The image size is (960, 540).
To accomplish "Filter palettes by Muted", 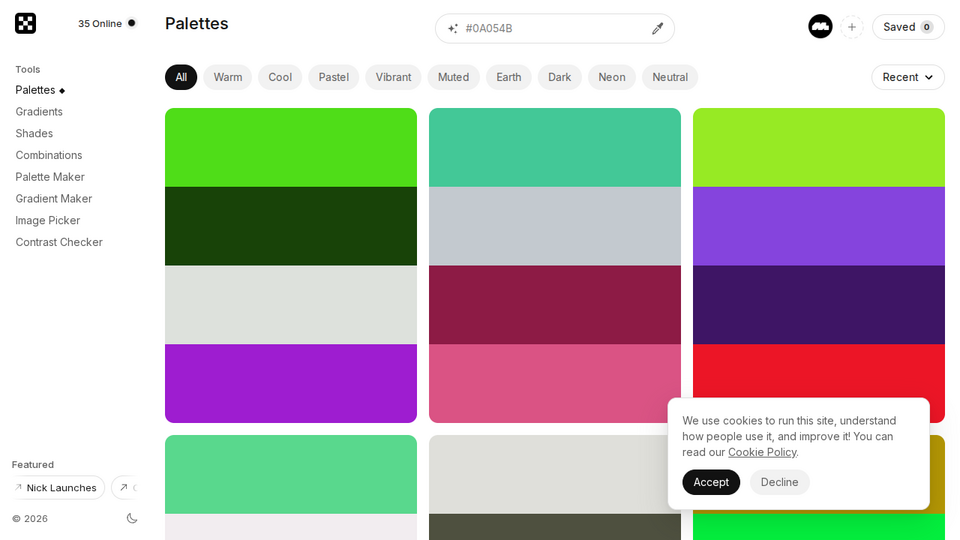I will (x=453, y=77).
